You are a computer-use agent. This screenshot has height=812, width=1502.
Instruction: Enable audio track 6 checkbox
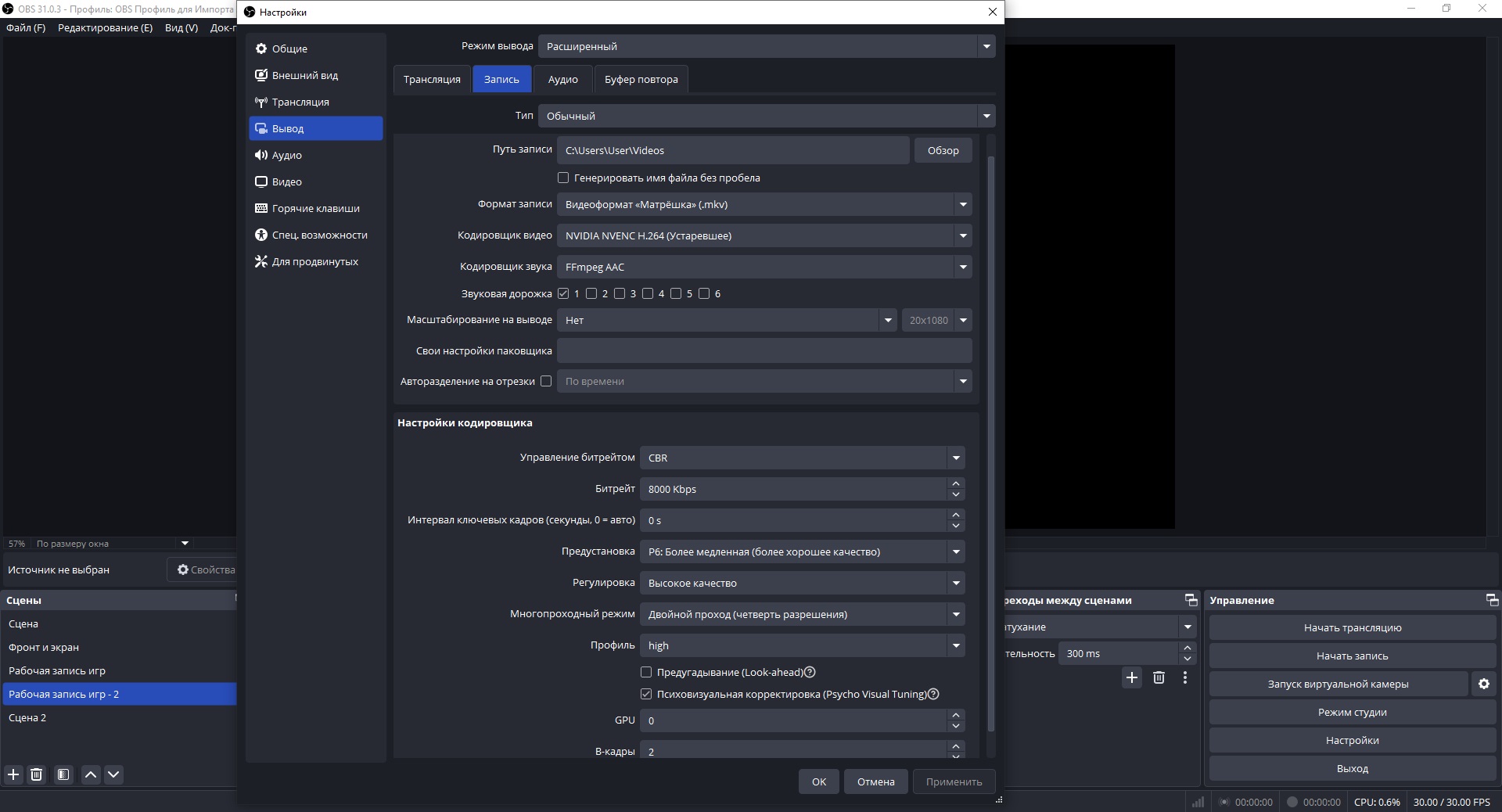click(x=704, y=293)
